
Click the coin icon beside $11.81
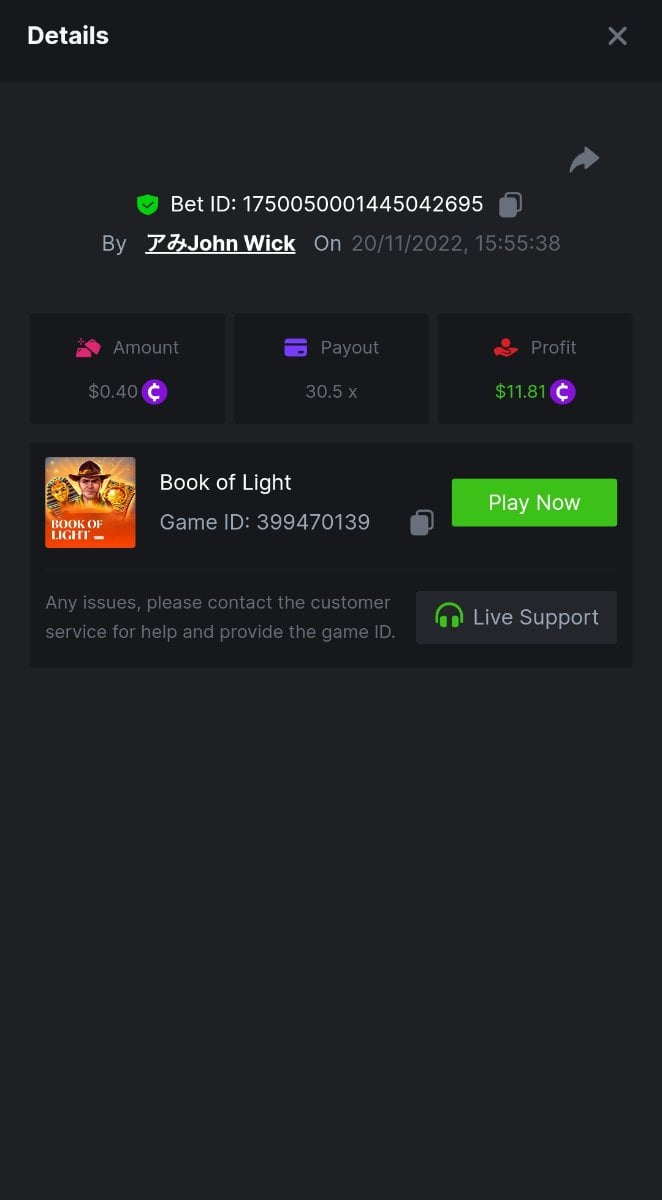click(x=562, y=392)
